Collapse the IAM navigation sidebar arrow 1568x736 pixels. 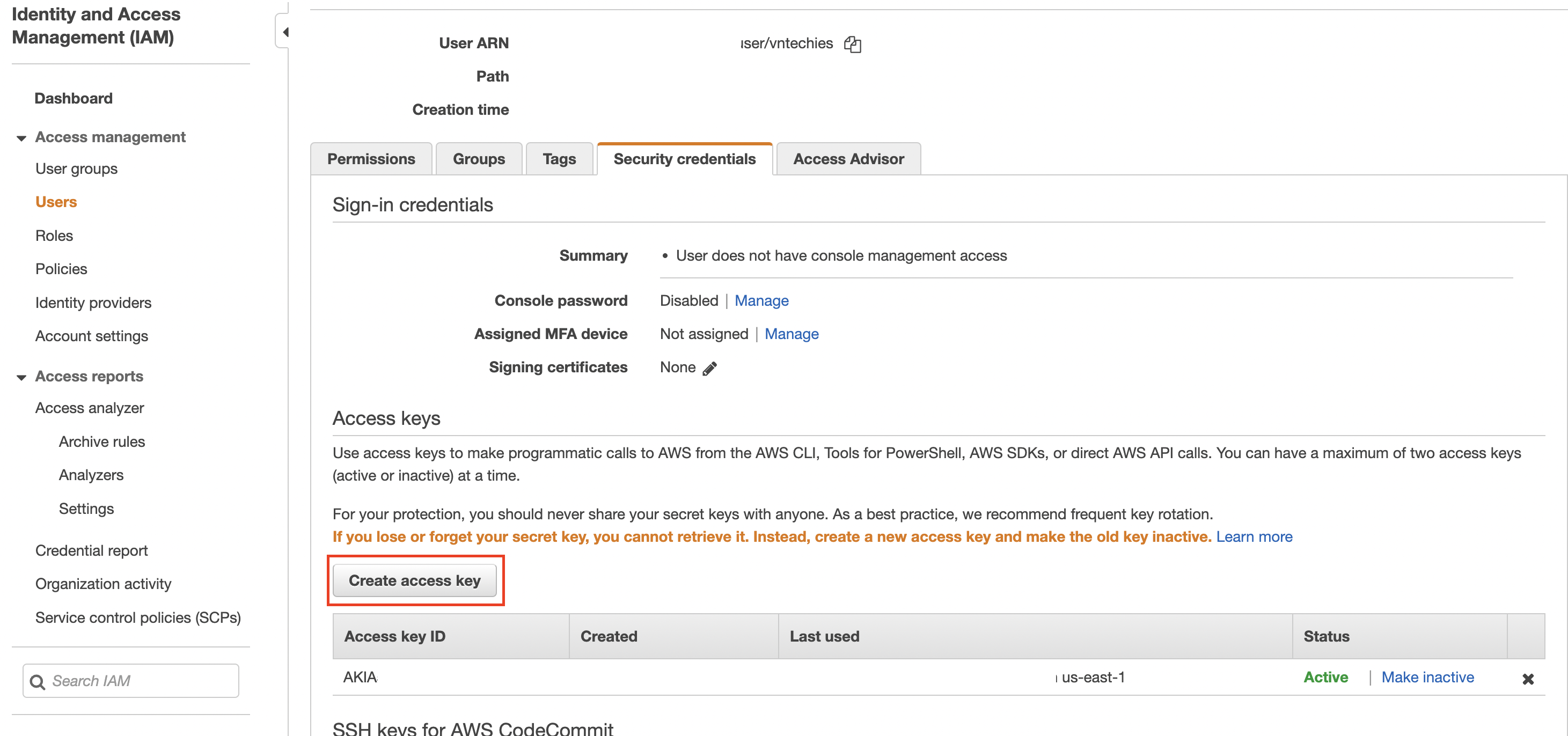(x=284, y=32)
